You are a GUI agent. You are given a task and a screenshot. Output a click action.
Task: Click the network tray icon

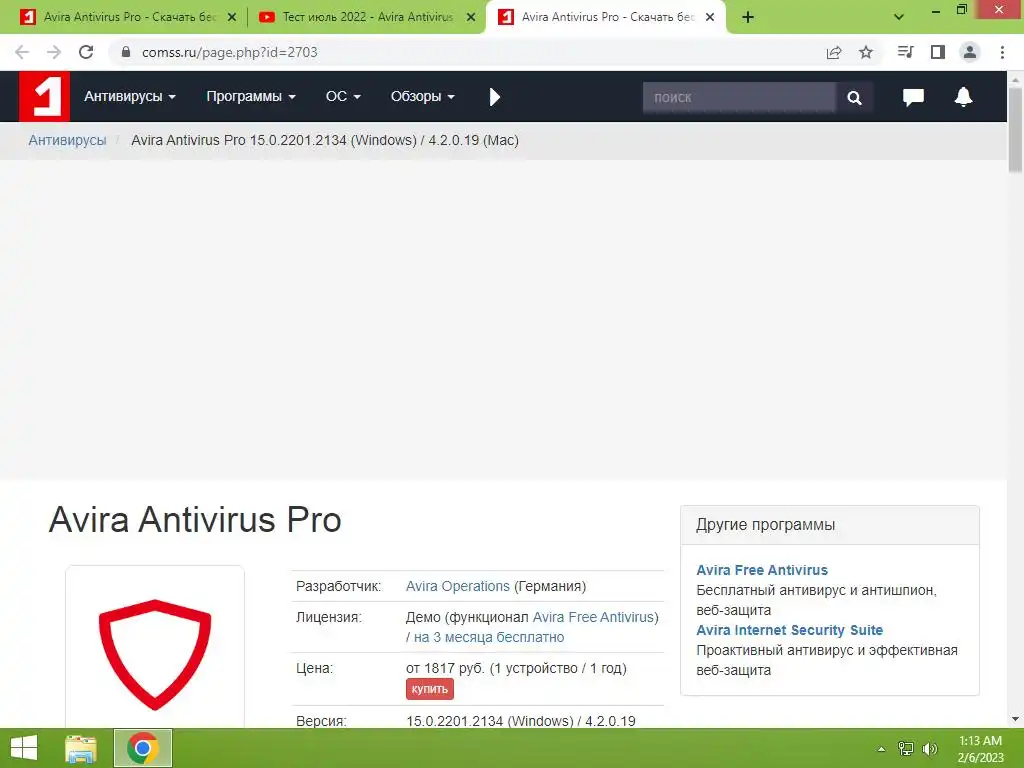click(906, 749)
